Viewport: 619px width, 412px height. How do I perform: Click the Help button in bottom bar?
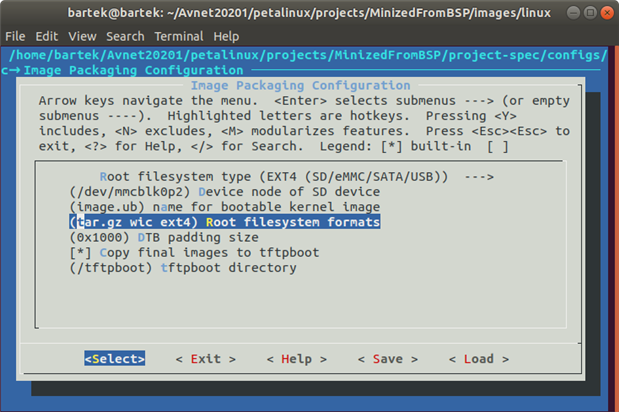click(289, 359)
